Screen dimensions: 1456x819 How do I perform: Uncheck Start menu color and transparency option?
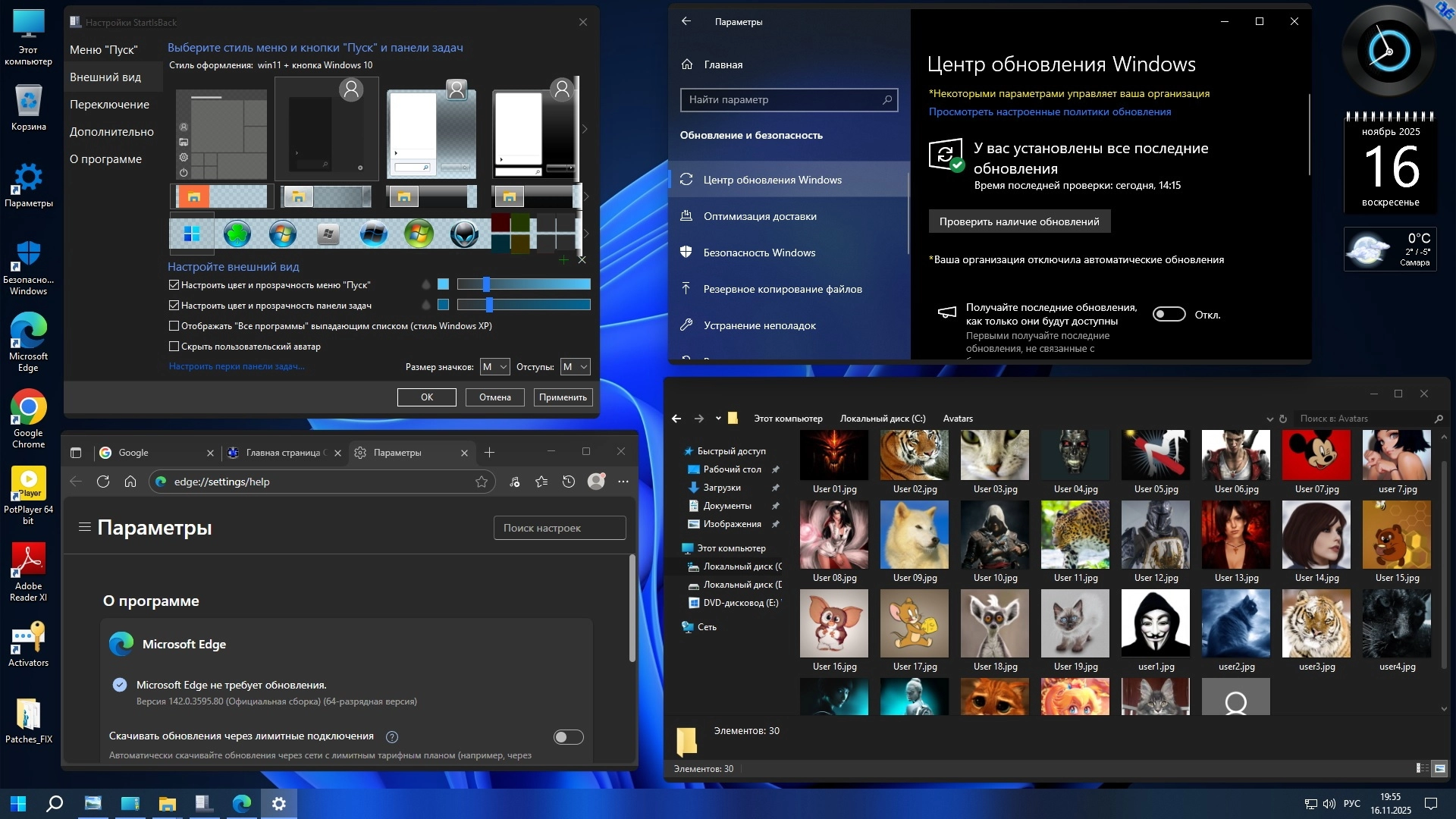pyautogui.click(x=174, y=285)
